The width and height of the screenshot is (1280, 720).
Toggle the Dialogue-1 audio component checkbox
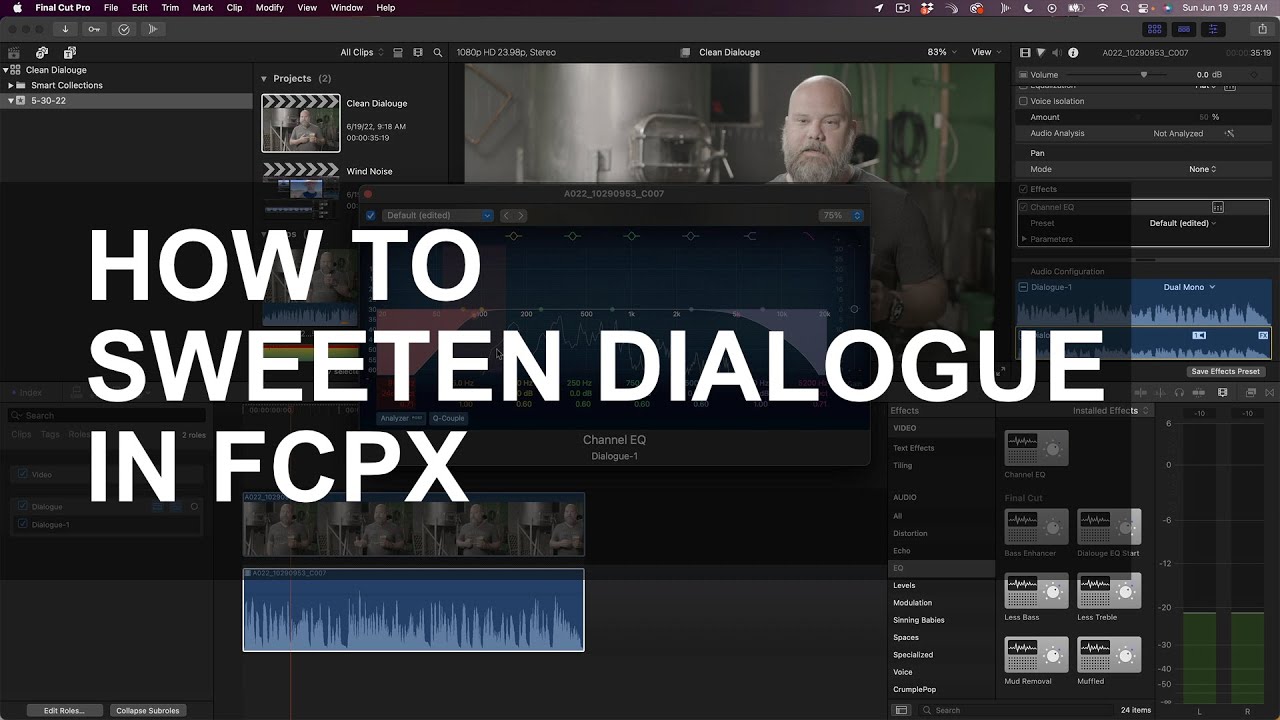click(1023, 287)
